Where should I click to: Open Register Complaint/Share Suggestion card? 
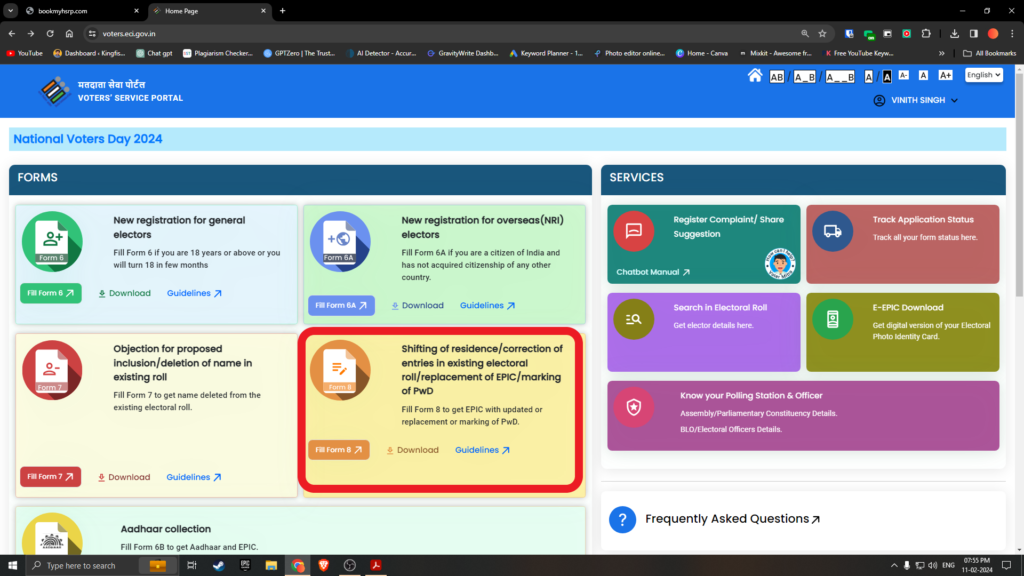(703, 244)
